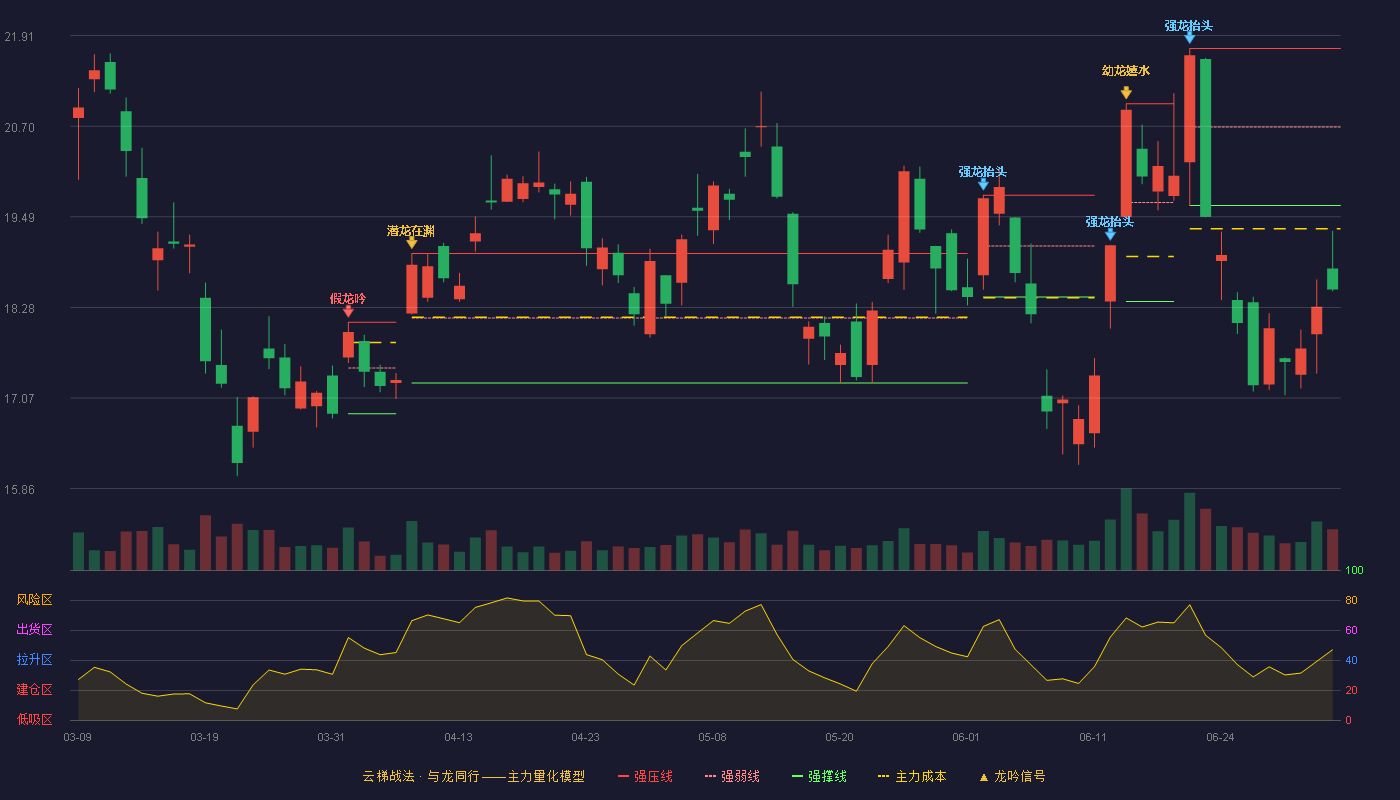
Task: Click the 20.70 price axis label
Action: click(19, 128)
